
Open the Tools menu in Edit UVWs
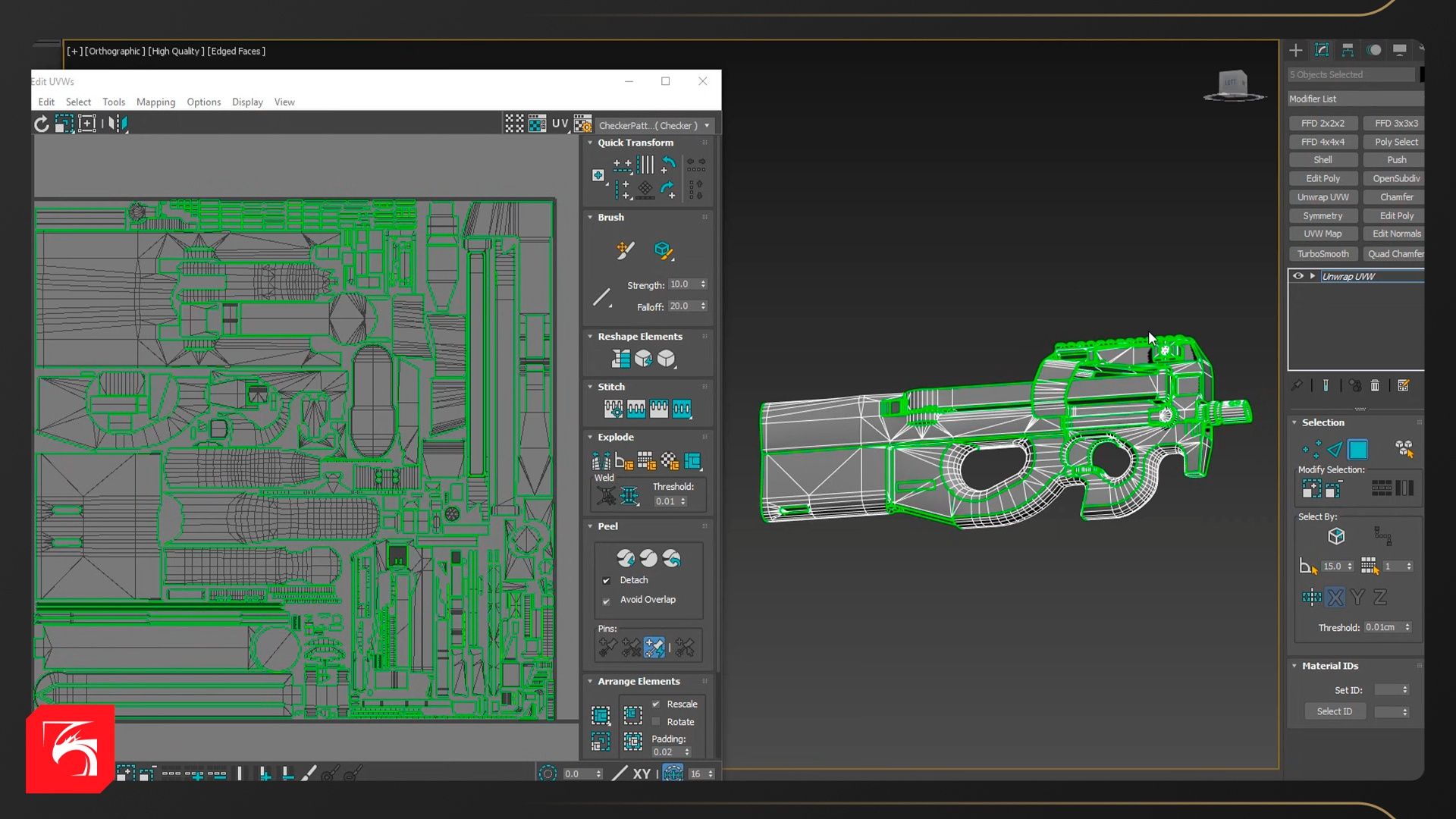click(x=114, y=102)
